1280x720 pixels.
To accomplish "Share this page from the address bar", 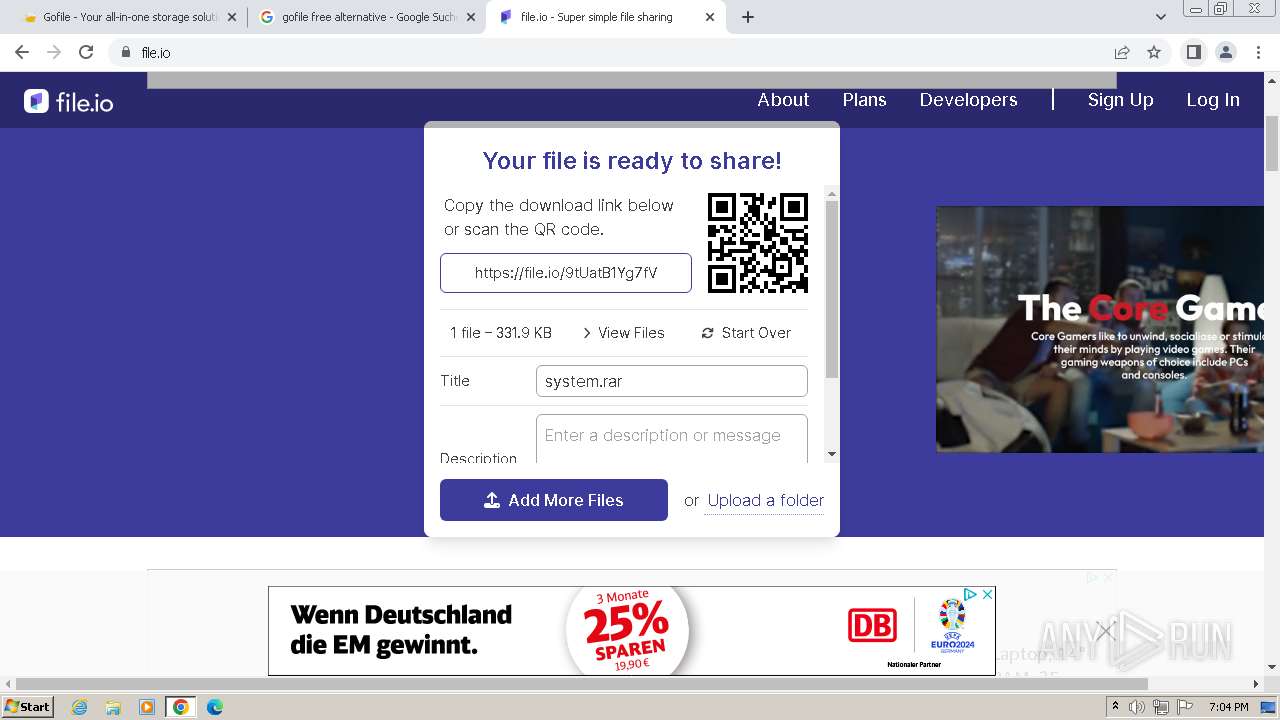I will pyautogui.click(x=1122, y=52).
